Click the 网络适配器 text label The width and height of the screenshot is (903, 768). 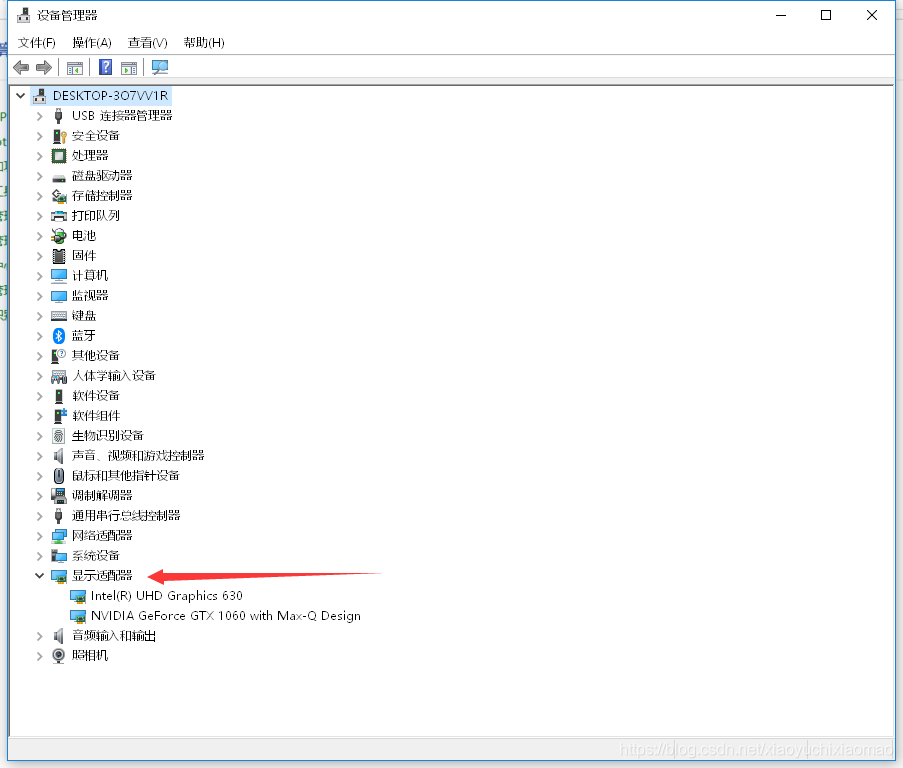pos(102,535)
